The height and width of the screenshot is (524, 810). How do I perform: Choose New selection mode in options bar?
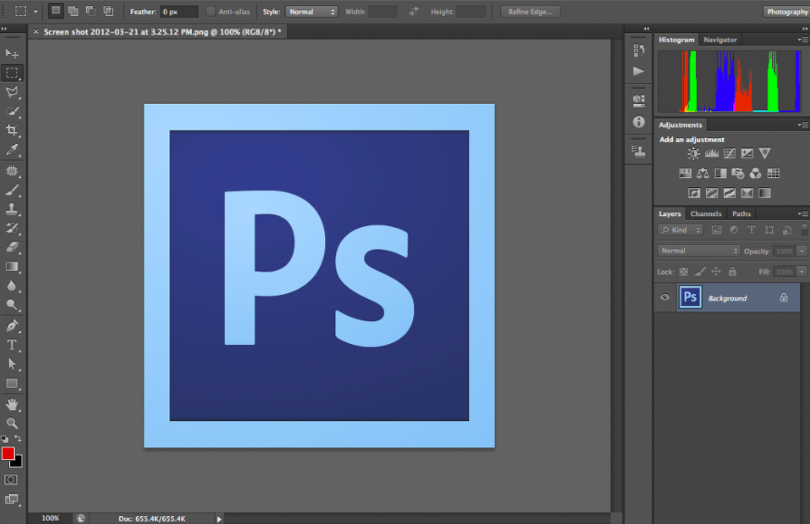55,11
